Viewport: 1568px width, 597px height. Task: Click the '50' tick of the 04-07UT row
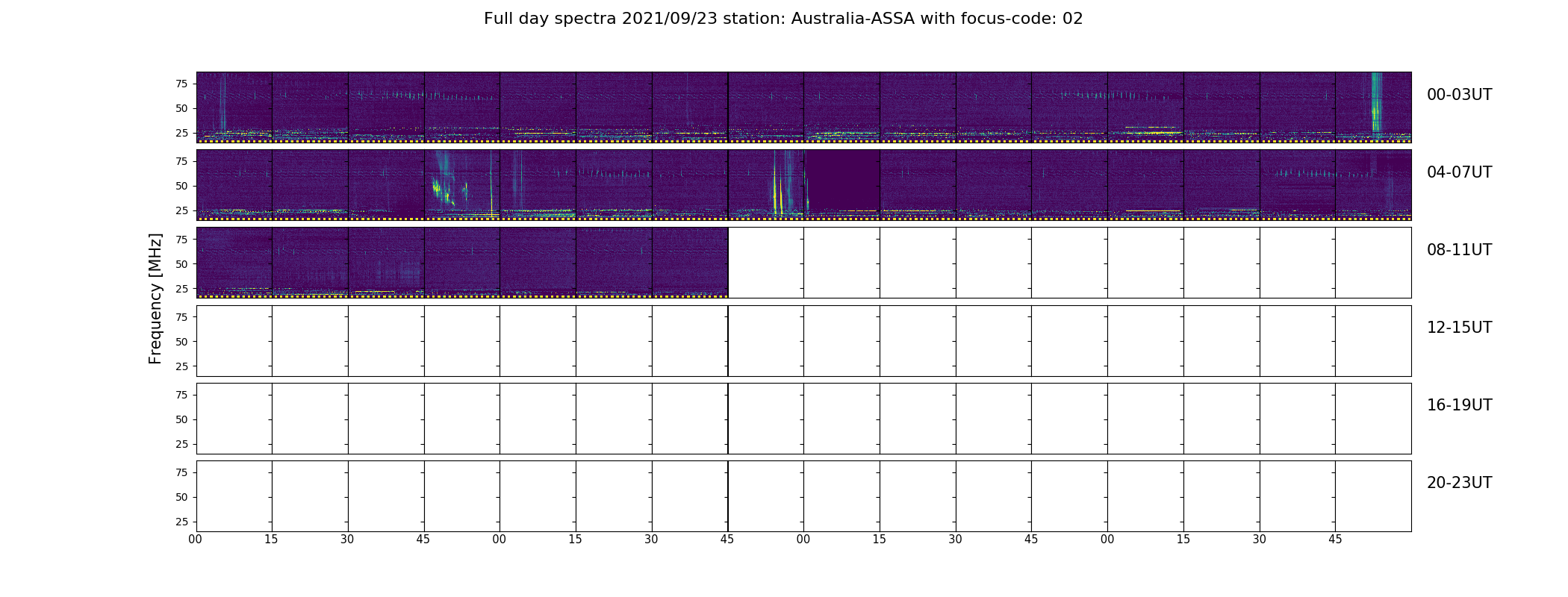(x=181, y=186)
